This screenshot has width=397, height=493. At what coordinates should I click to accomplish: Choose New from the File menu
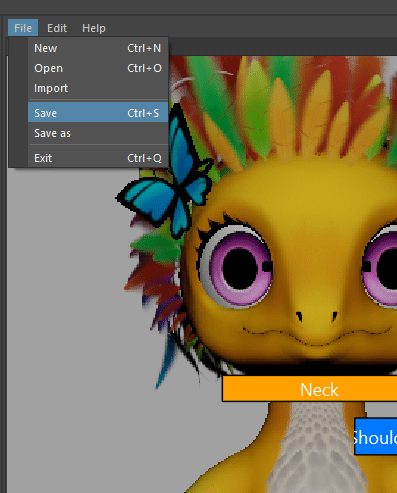click(98, 48)
